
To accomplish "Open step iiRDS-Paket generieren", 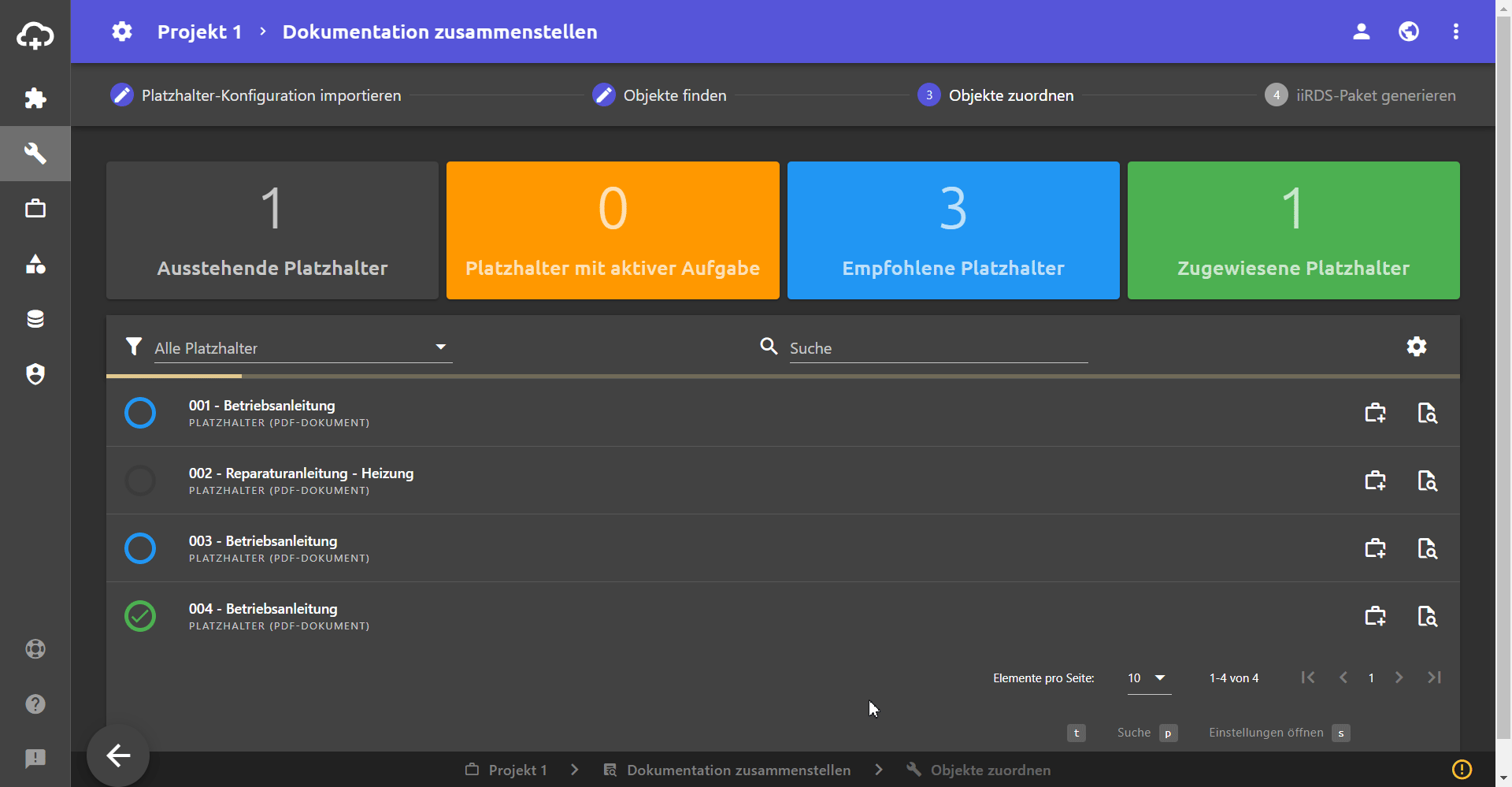I will (1361, 95).
